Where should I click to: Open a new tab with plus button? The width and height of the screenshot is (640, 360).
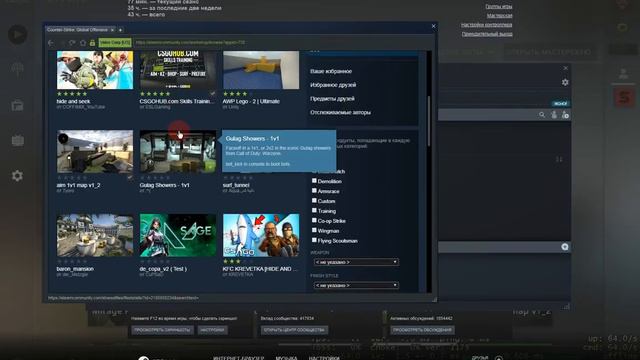[120, 30]
